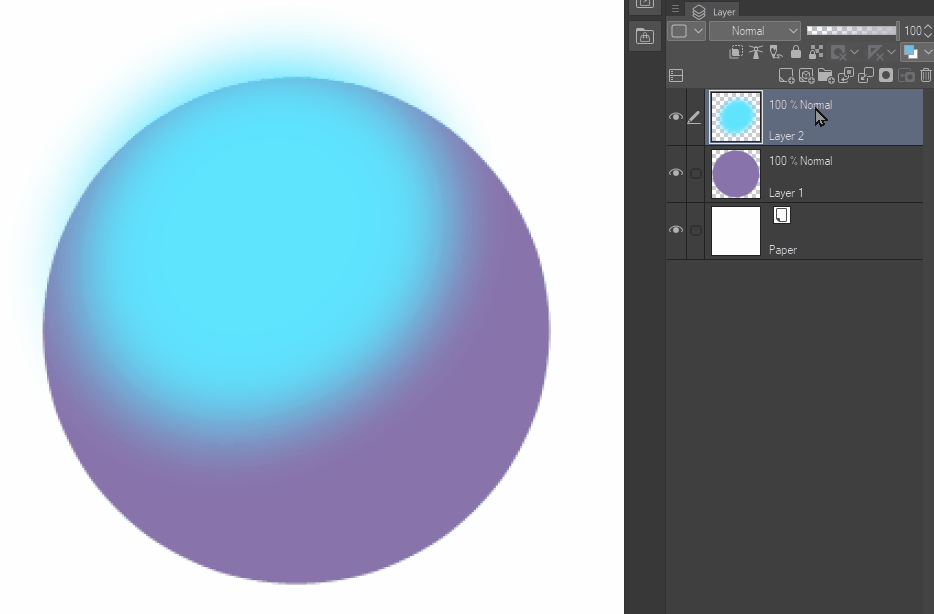Toggle Change layer color blue swatch icon
Image resolution: width=934 pixels, height=614 pixels.
[911, 52]
